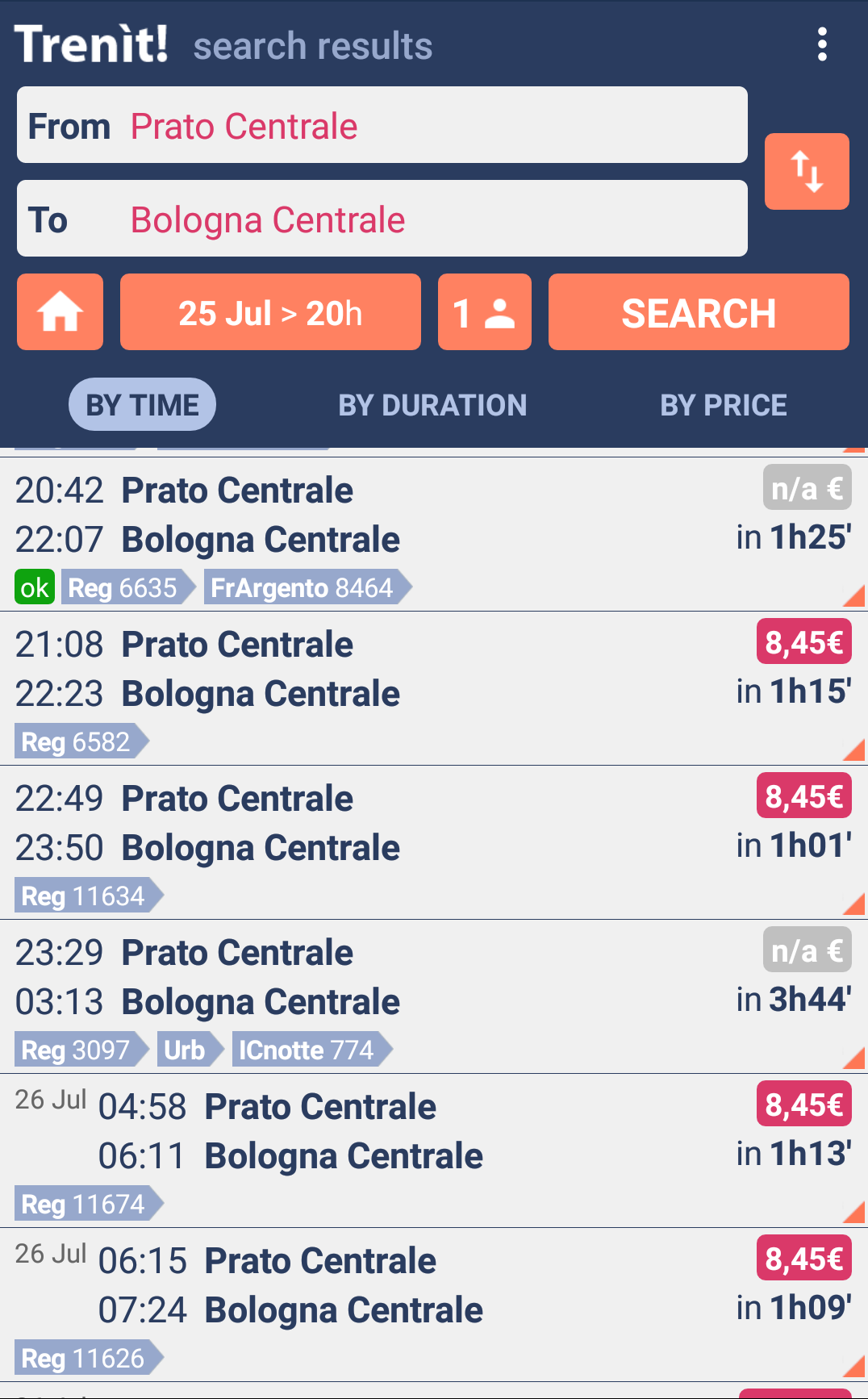Switch to the By Duration tab
Image resolution: width=868 pixels, height=1399 pixels.
point(432,405)
